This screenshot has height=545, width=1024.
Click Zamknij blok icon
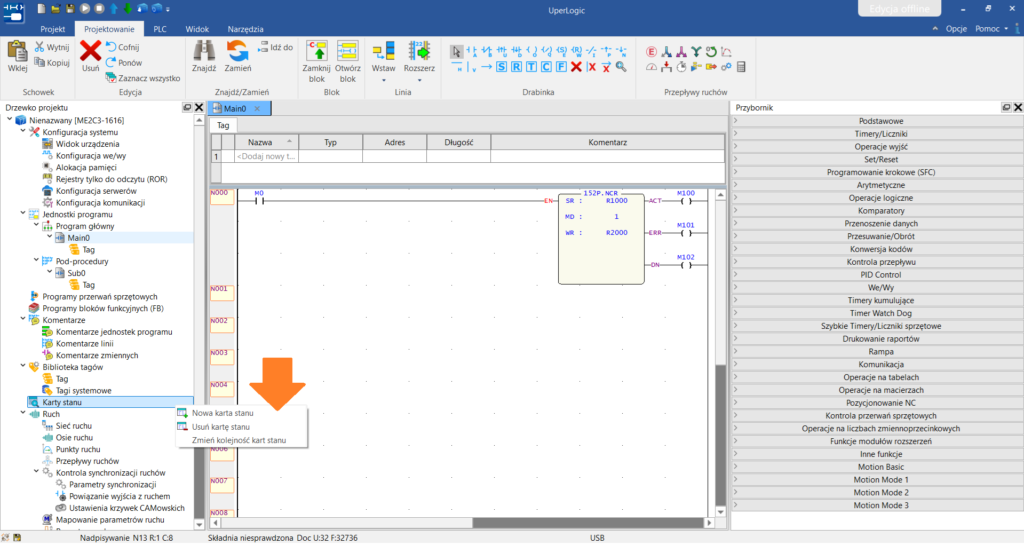(317, 51)
